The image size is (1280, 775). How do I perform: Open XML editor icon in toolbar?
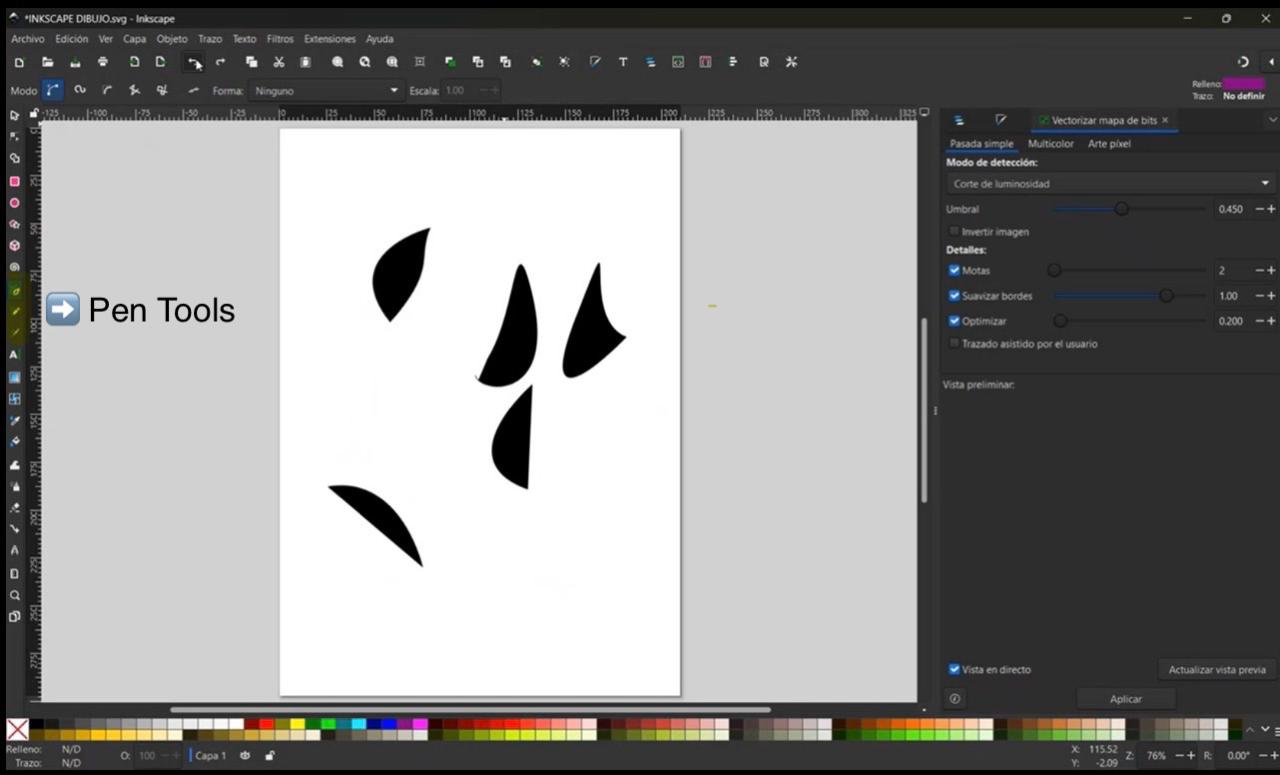678,62
